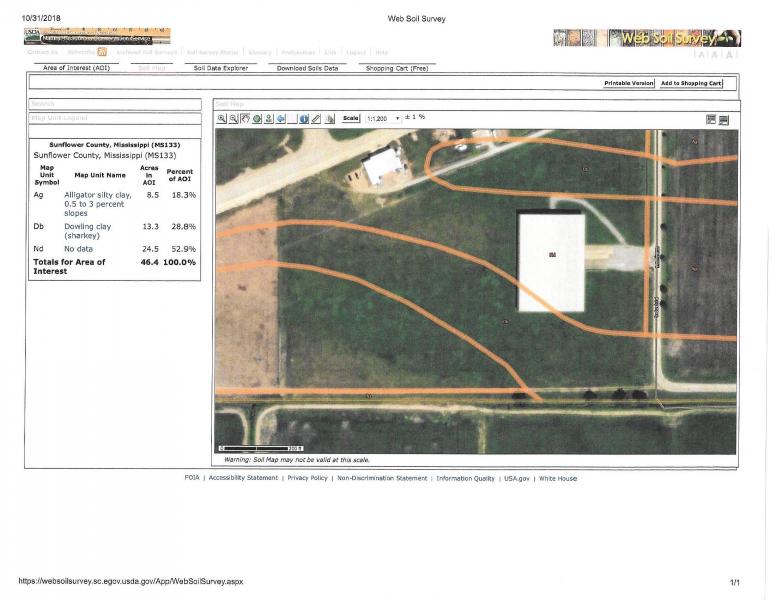
Task: Open the map scale dropdown
Action: point(398,118)
